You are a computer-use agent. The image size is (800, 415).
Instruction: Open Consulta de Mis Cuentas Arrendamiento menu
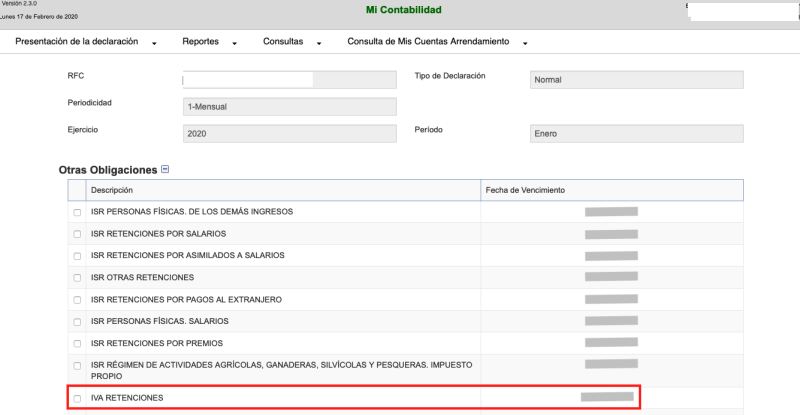tap(428, 41)
